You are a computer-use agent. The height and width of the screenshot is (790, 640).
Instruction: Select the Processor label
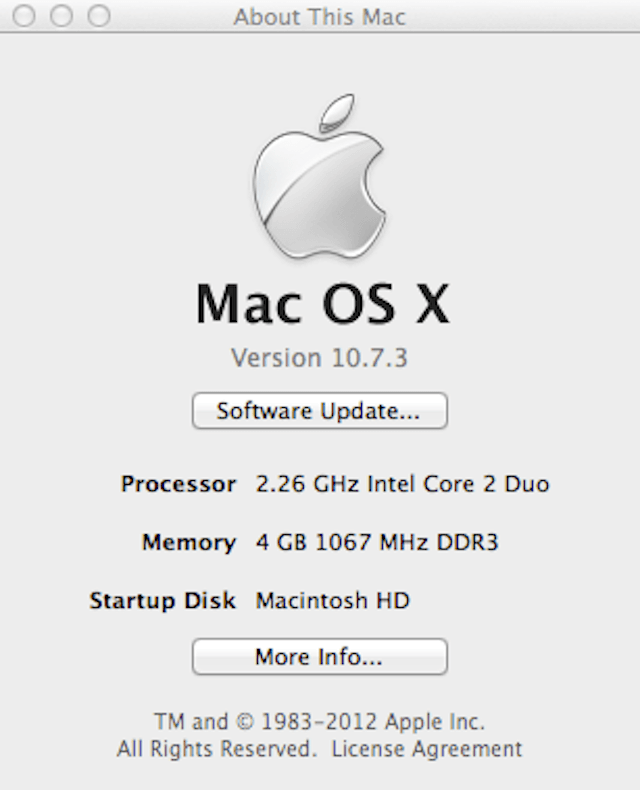(x=178, y=484)
